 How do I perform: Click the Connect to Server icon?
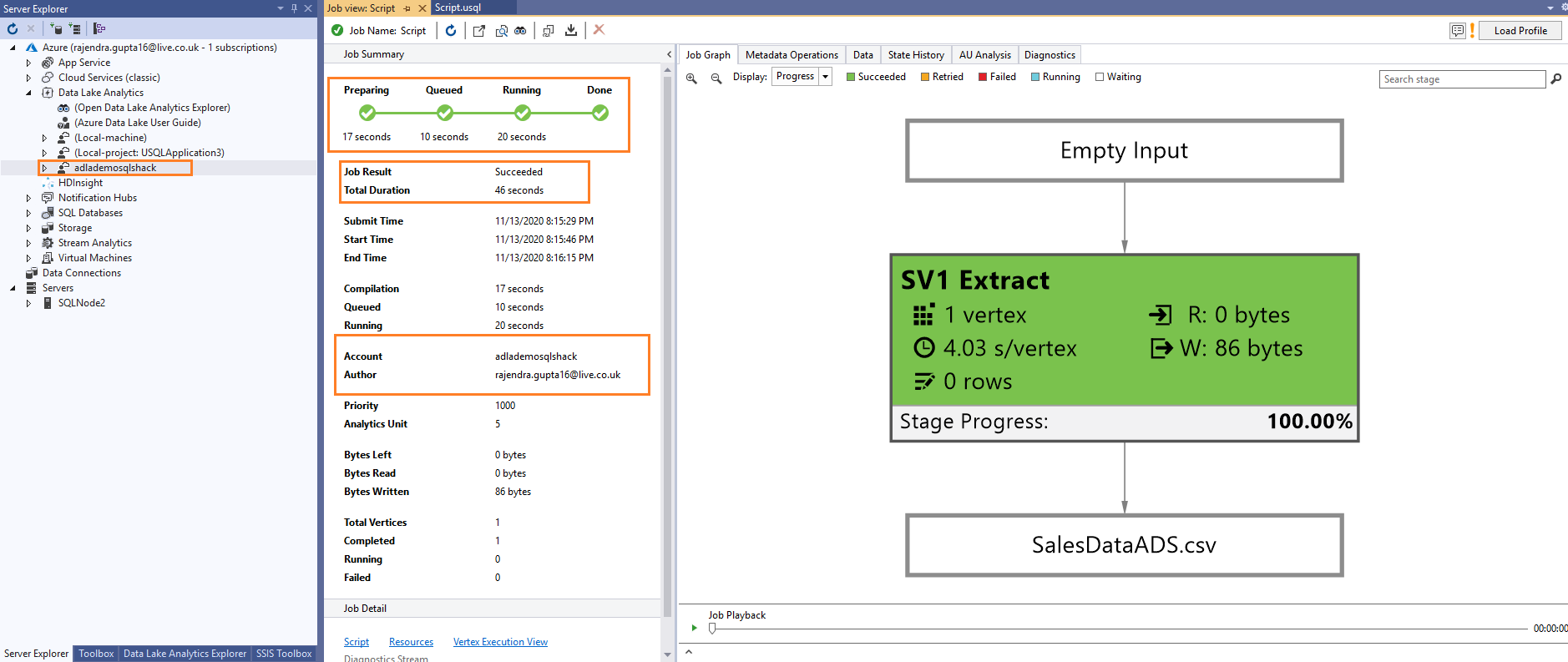(x=75, y=29)
